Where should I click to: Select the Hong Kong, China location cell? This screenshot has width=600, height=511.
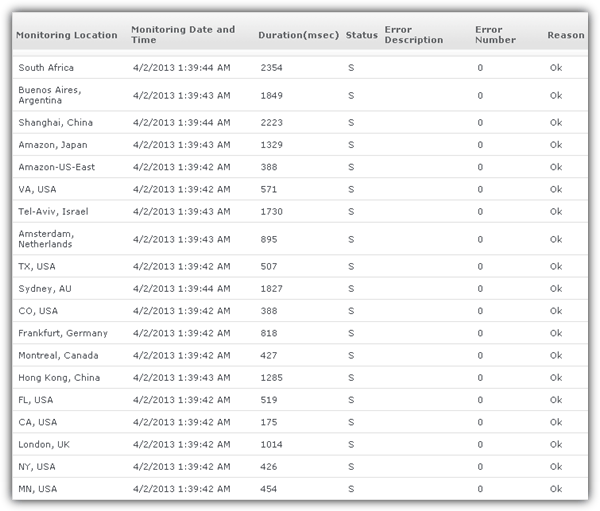59,377
